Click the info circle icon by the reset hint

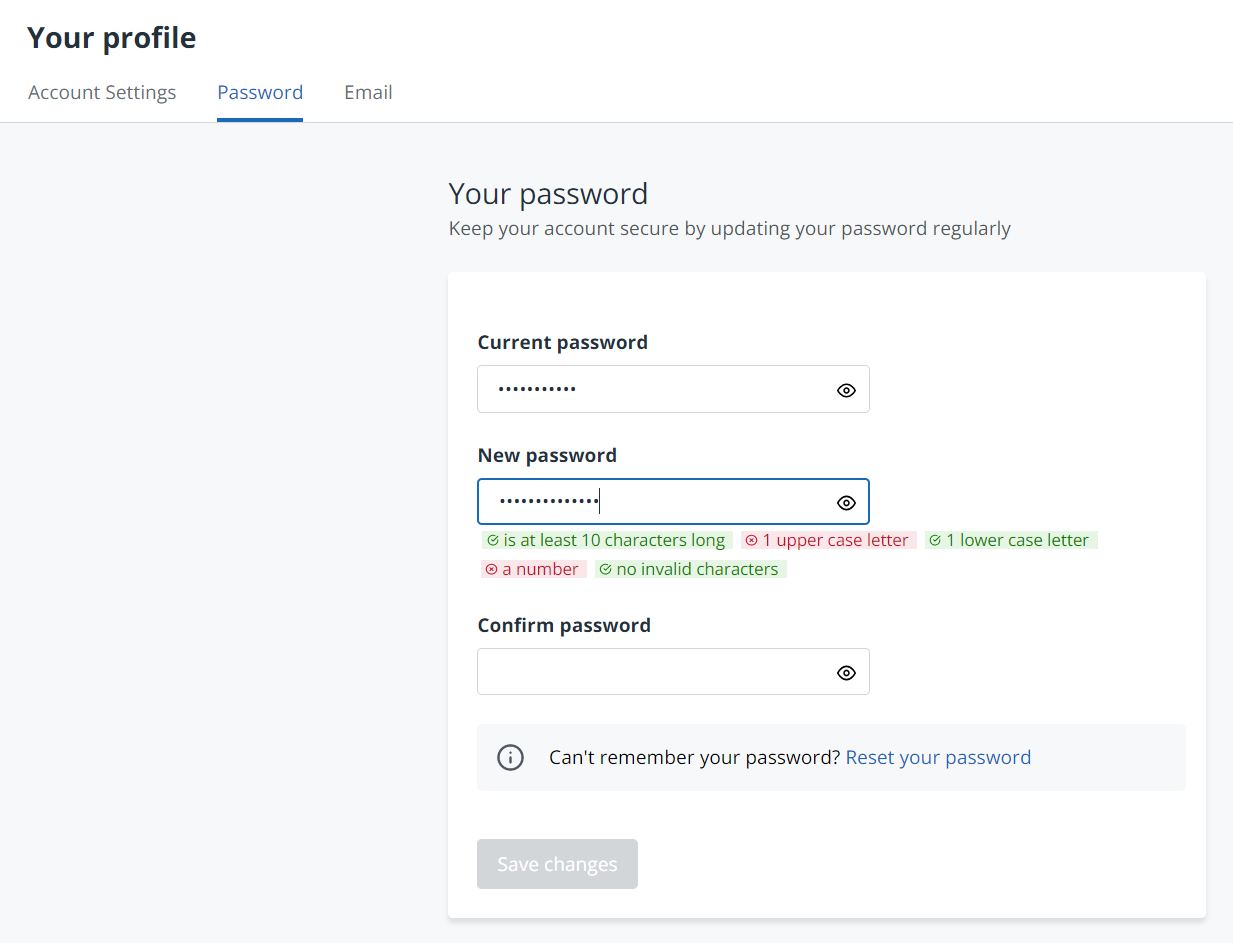coord(510,757)
